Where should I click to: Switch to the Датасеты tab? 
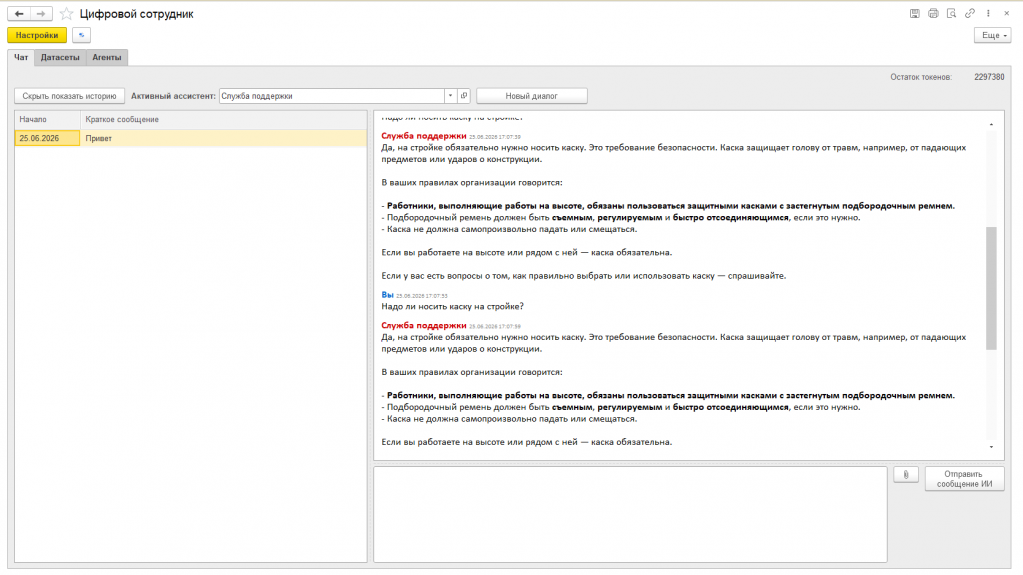(60, 57)
